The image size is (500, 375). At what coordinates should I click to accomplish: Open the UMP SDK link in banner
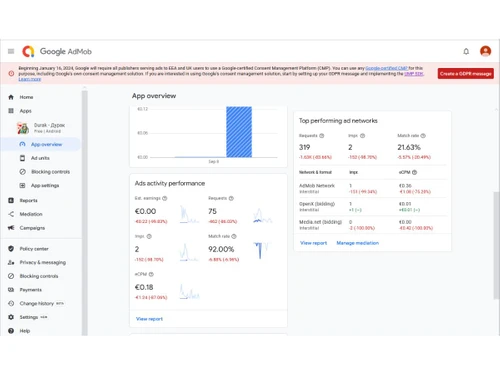click(x=414, y=74)
